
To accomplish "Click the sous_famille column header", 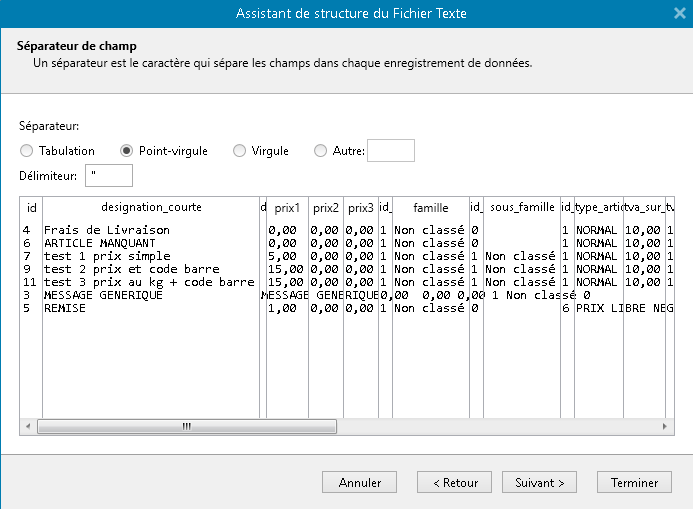I will [522, 208].
